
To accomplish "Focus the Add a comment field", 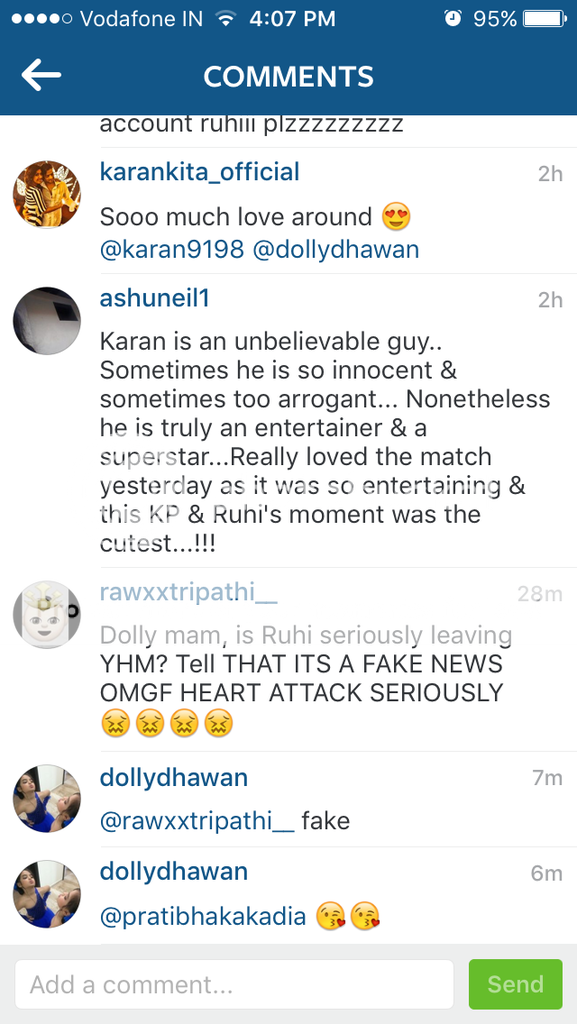I will click(x=234, y=984).
